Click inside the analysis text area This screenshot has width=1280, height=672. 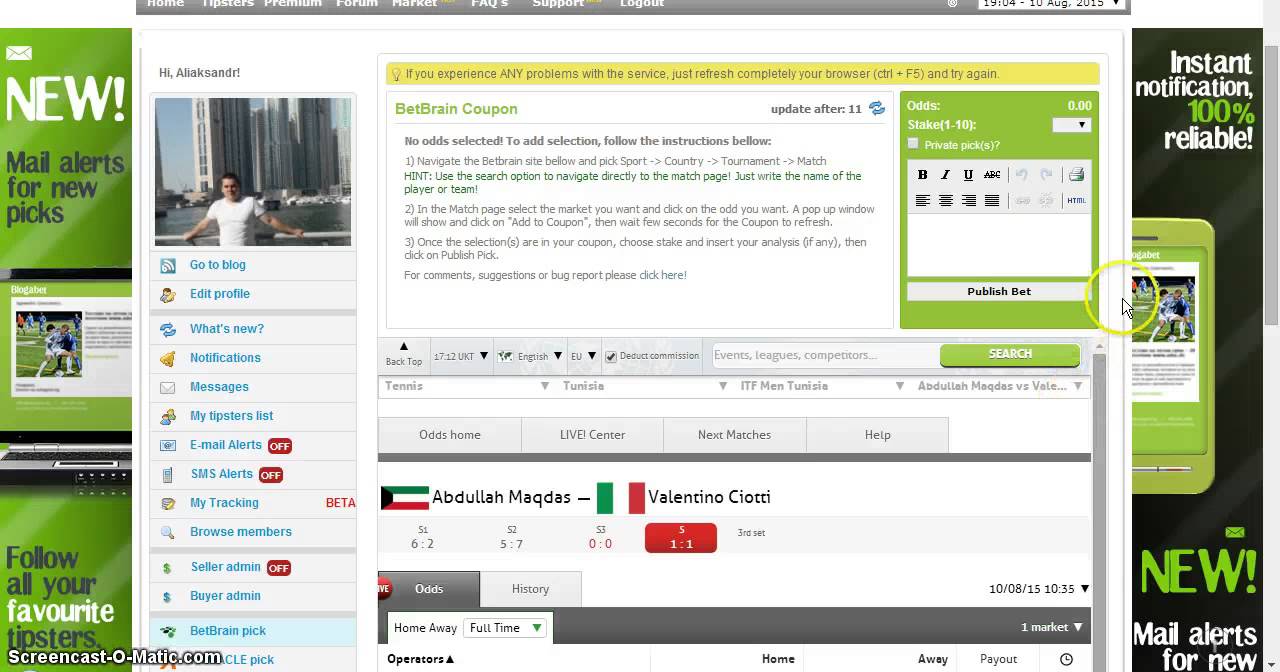[999, 245]
